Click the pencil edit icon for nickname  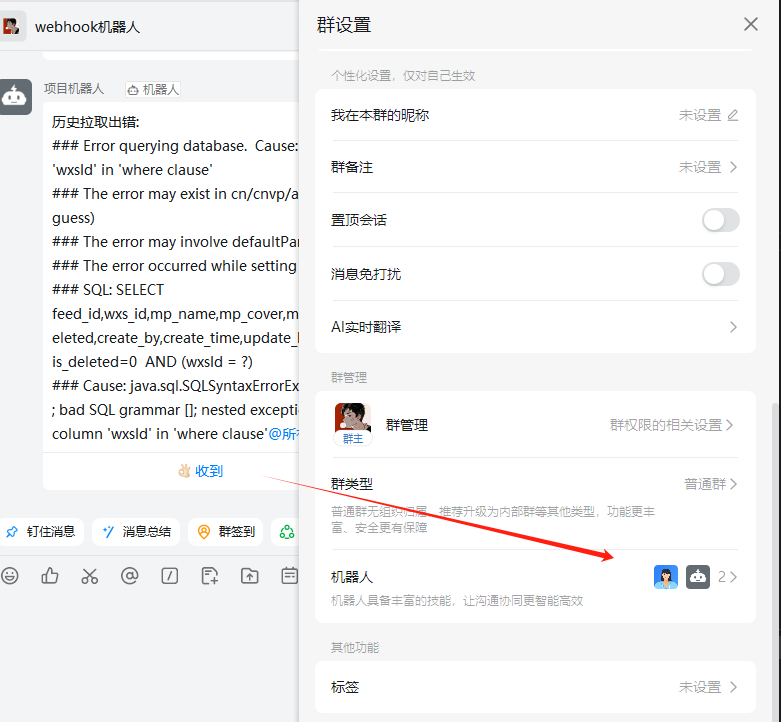click(733, 115)
